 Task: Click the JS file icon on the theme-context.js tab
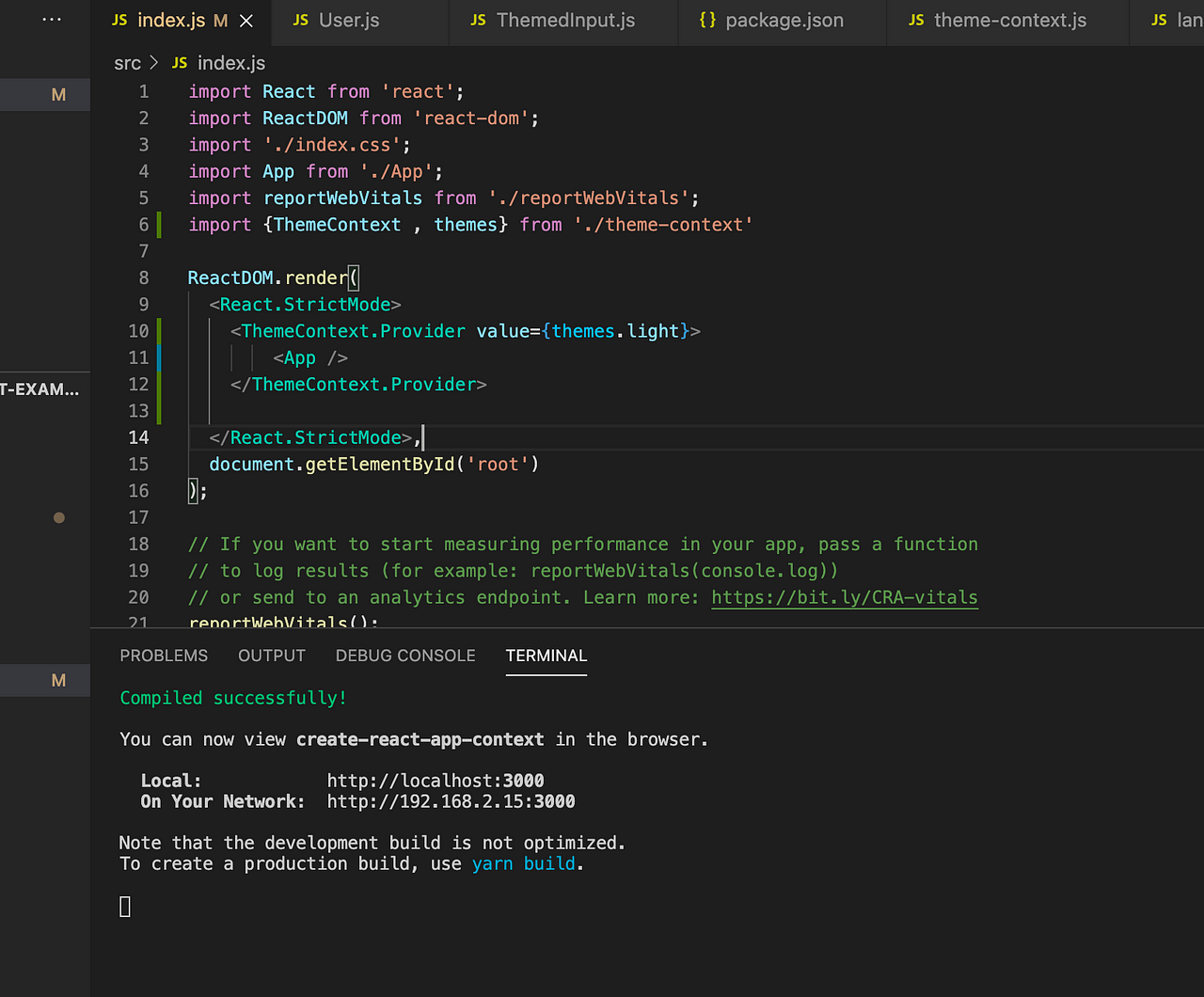(x=916, y=20)
